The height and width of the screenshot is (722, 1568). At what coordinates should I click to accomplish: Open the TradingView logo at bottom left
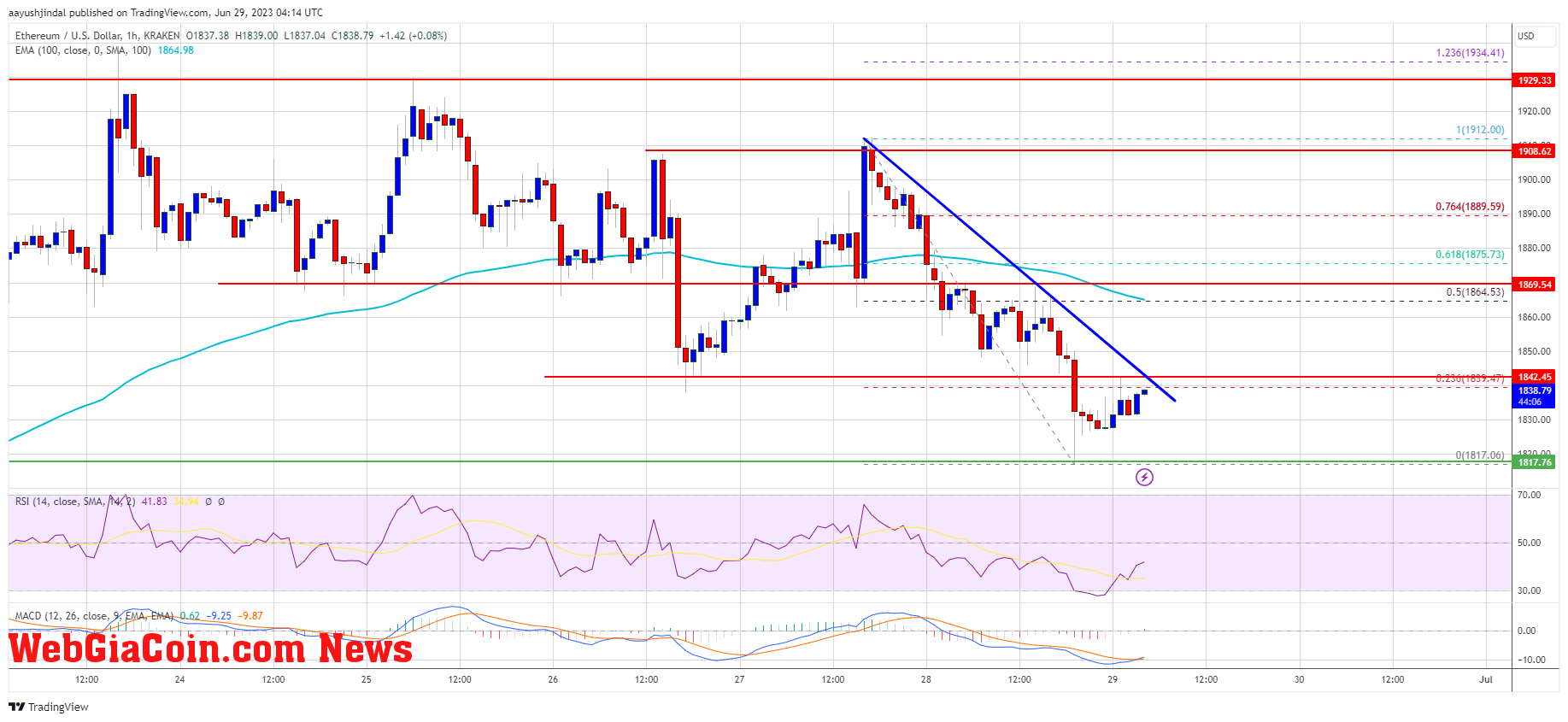tap(49, 707)
